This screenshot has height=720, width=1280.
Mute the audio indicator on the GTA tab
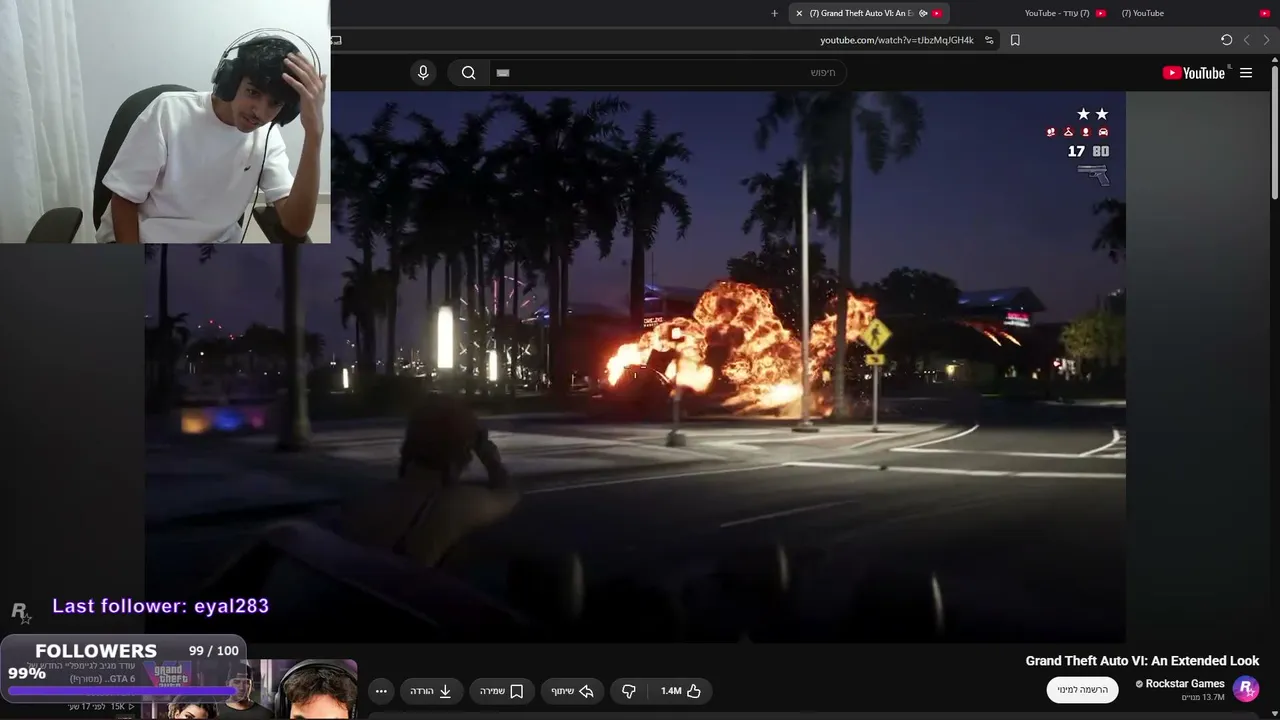(x=923, y=13)
